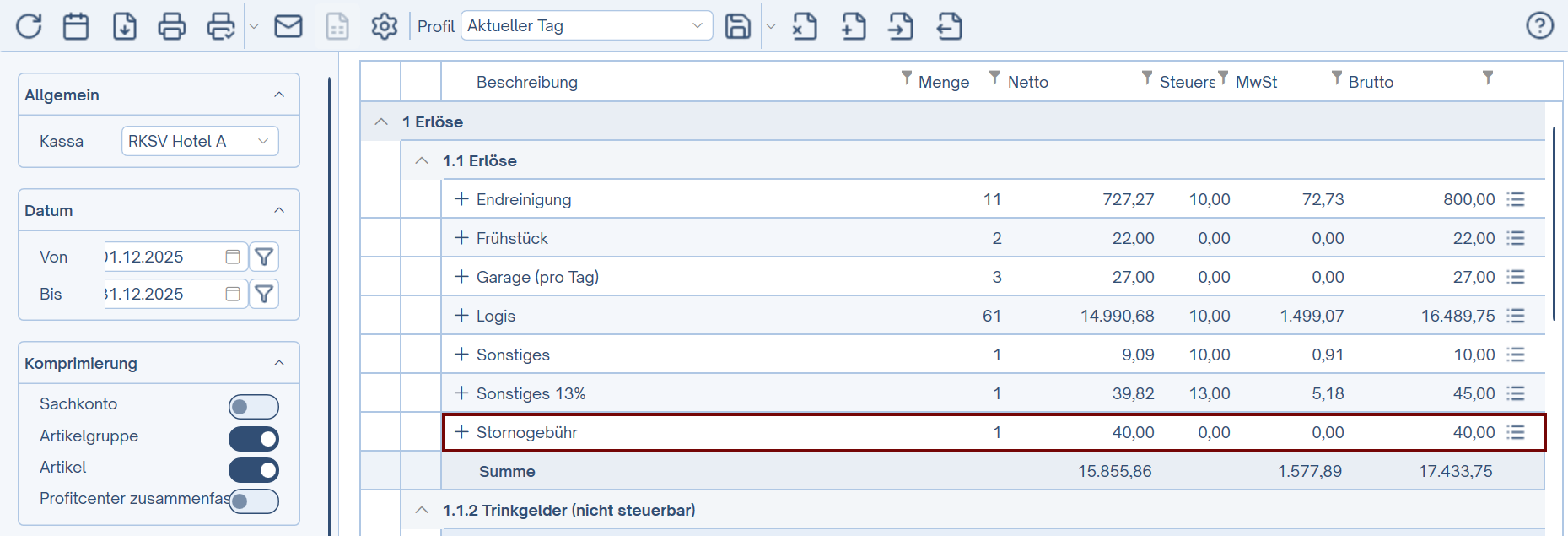Open settings via the gear icon
The width and height of the screenshot is (1568, 536).
(385, 26)
